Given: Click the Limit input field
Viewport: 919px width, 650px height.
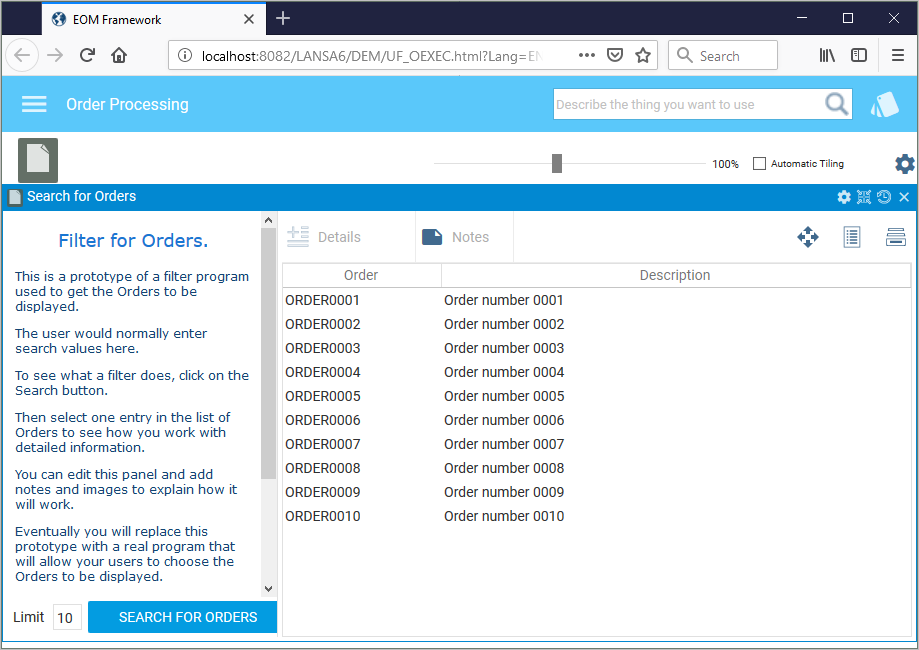Looking at the screenshot, I should pyautogui.click(x=67, y=617).
